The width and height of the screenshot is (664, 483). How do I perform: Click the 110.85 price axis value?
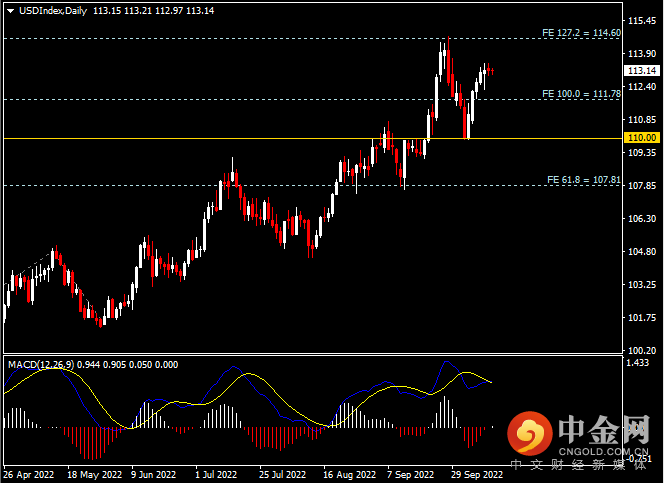point(642,120)
